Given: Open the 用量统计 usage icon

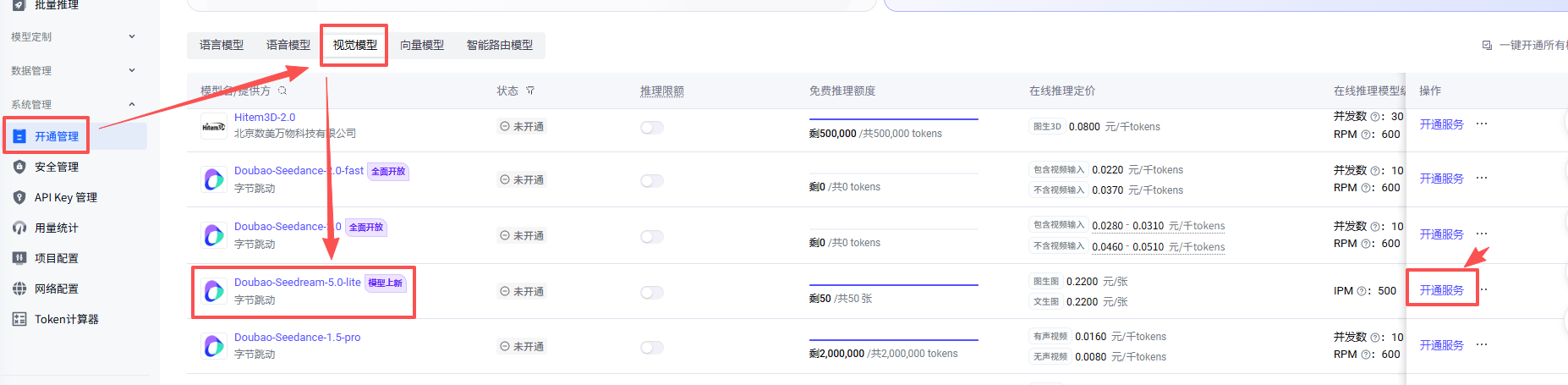Looking at the screenshot, I should 19,228.
